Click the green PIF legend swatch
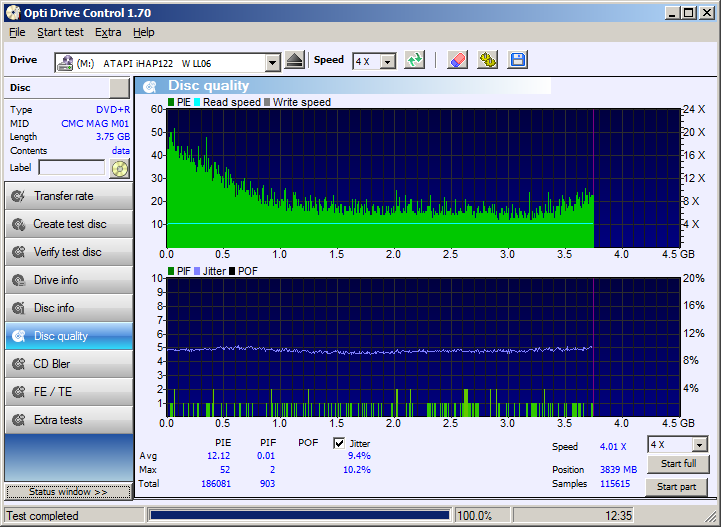 (171, 271)
